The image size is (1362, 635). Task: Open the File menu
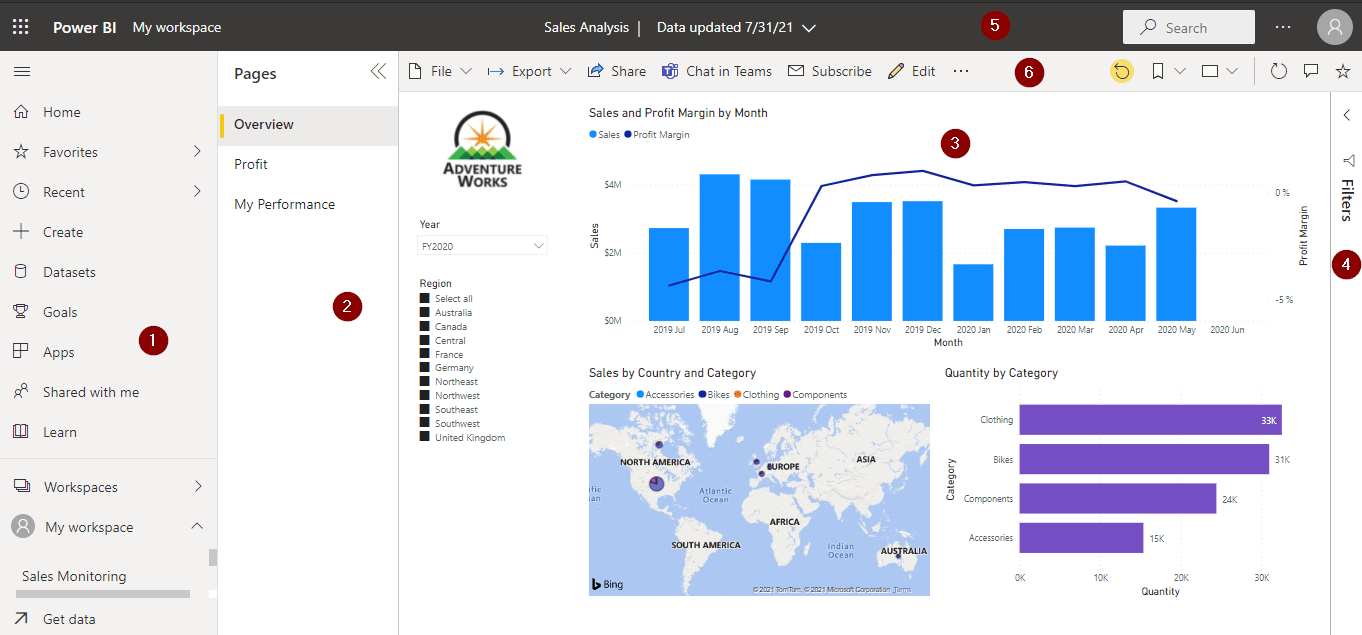[441, 71]
